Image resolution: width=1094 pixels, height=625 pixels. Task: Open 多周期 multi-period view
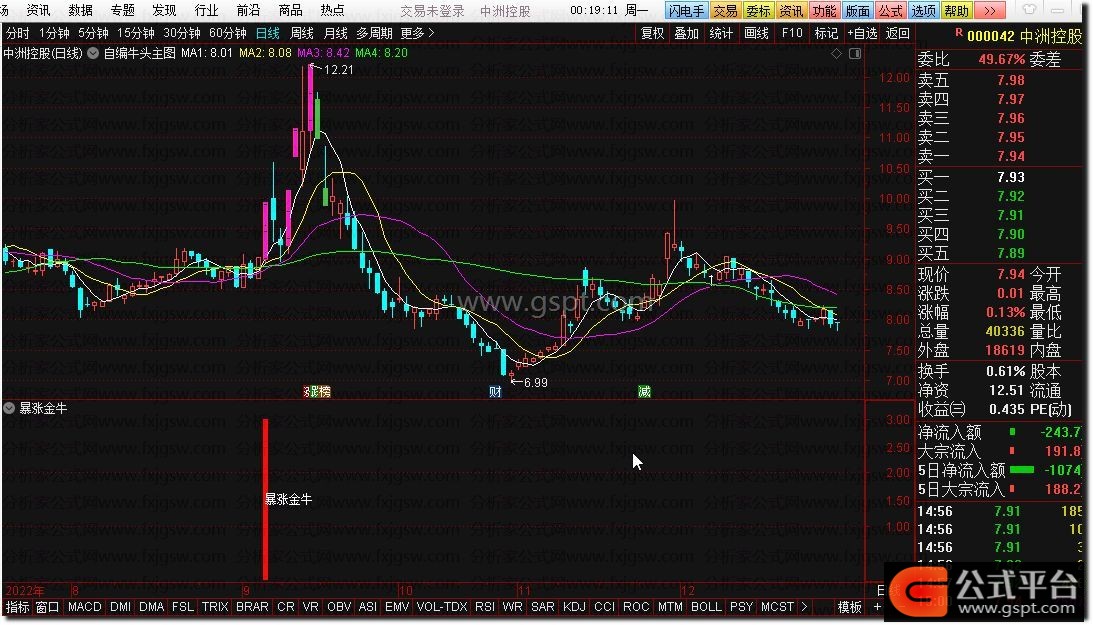click(374, 33)
